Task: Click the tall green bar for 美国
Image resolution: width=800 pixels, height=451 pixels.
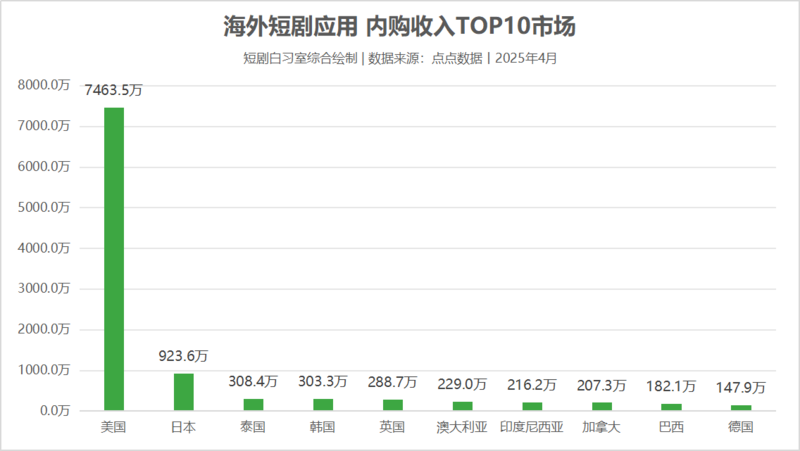Action: pyautogui.click(x=114, y=258)
